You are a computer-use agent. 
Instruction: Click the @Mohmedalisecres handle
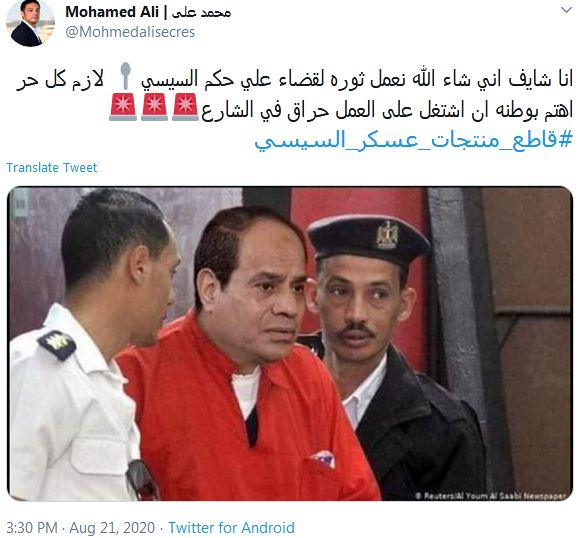[130, 32]
